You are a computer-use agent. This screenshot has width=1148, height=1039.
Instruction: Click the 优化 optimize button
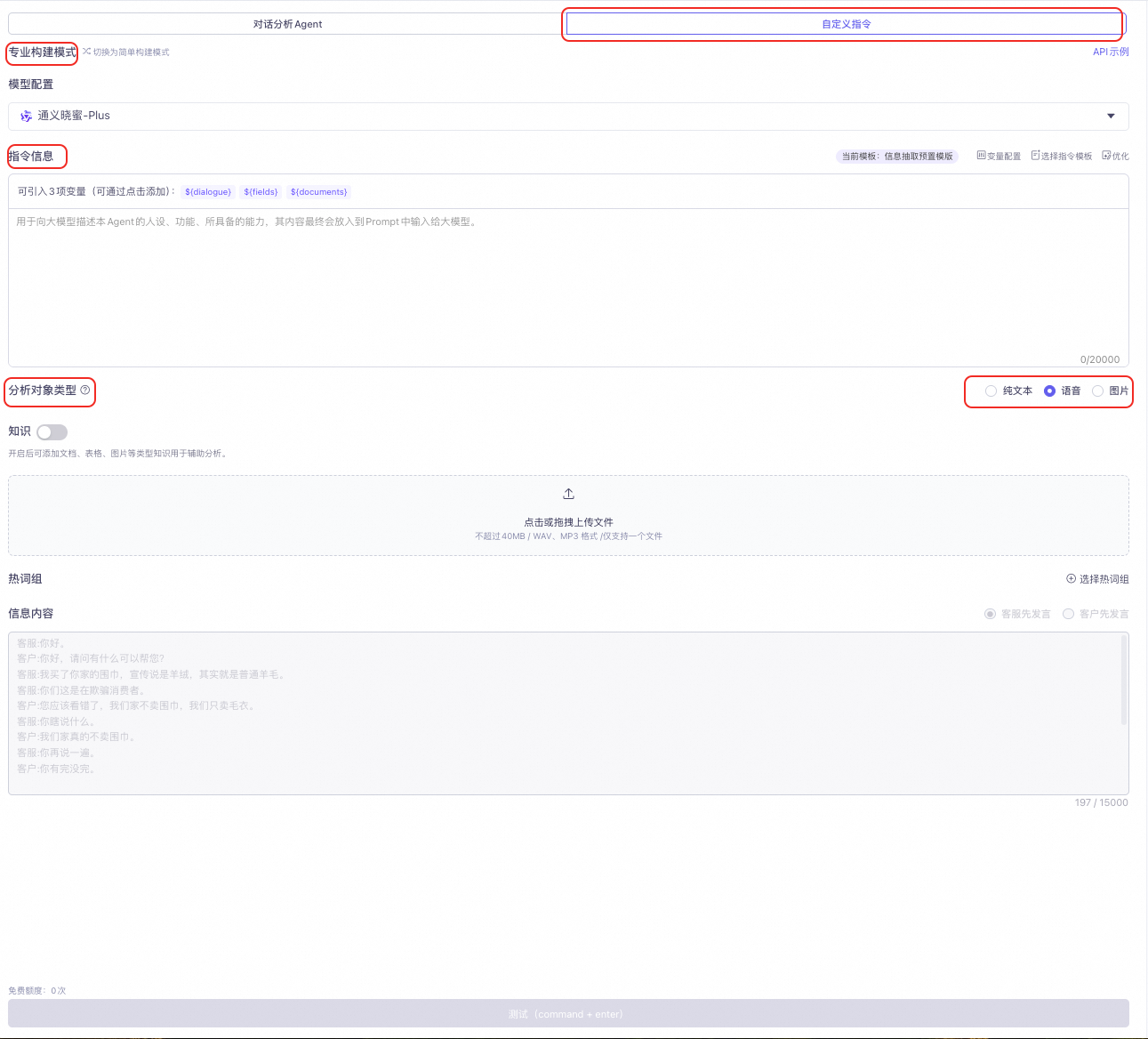coord(1115,156)
